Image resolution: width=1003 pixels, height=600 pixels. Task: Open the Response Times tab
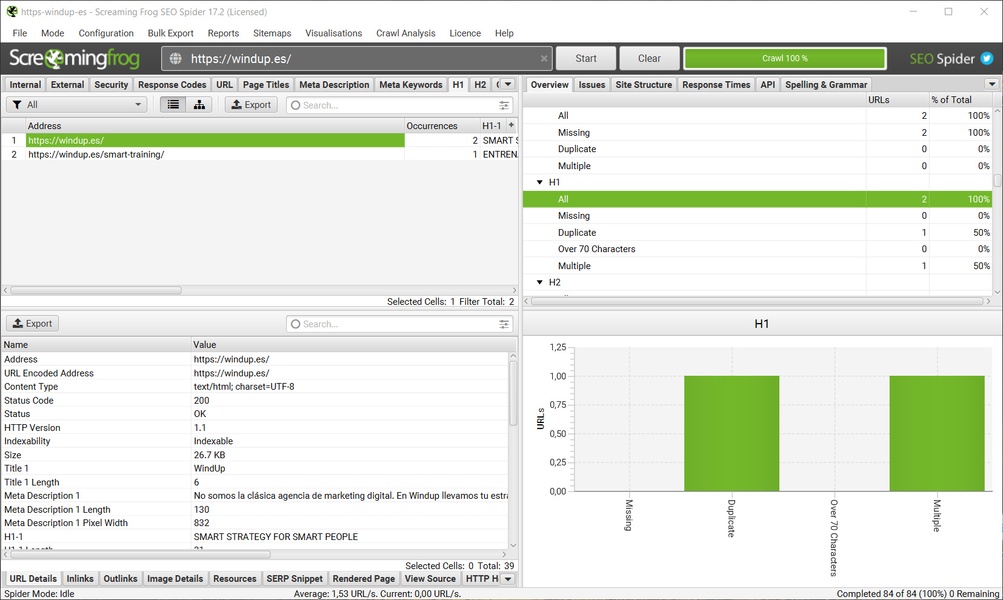click(x=716, y=84)
